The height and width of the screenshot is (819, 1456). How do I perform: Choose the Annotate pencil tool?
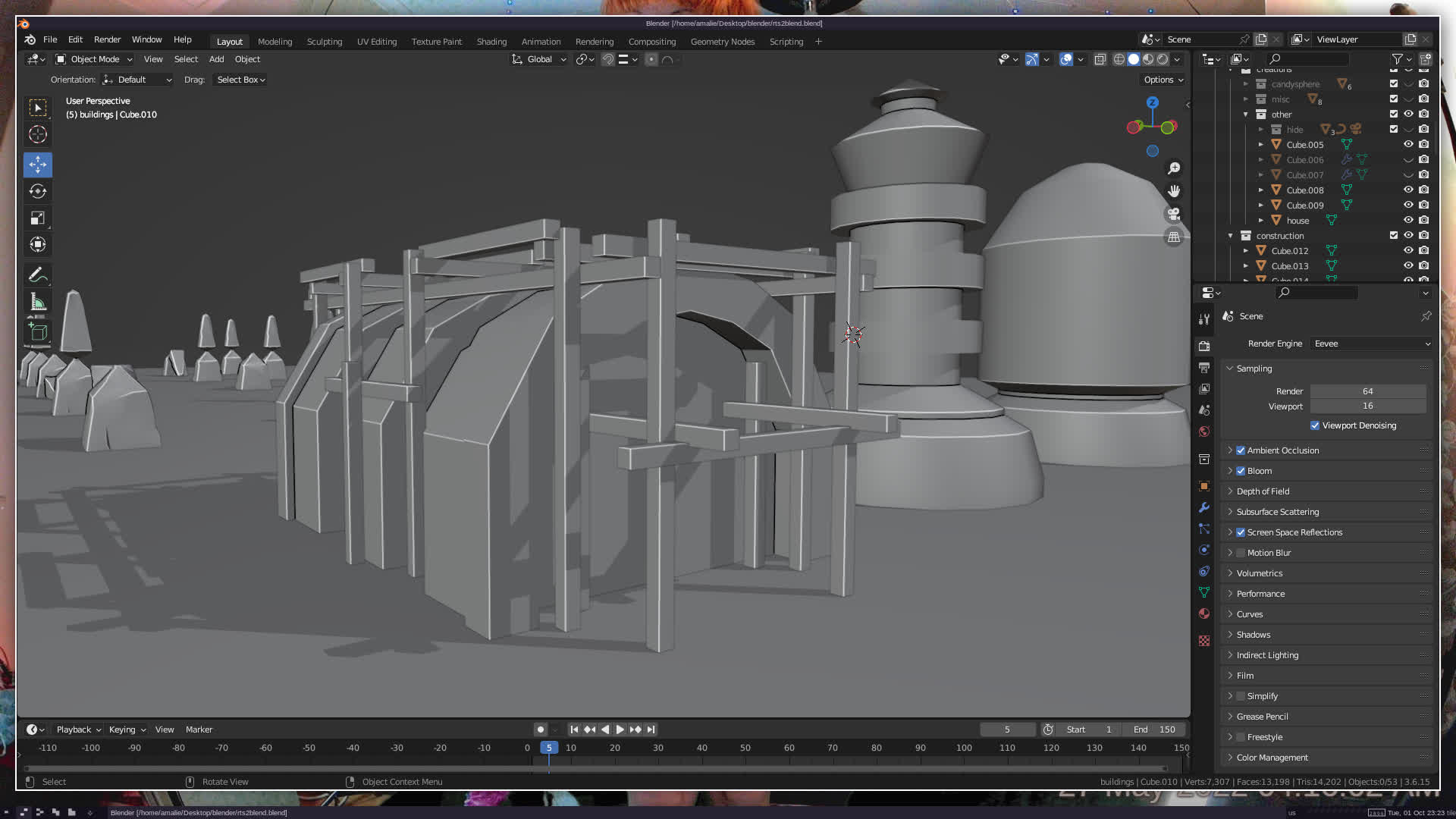tap(37, 275)
